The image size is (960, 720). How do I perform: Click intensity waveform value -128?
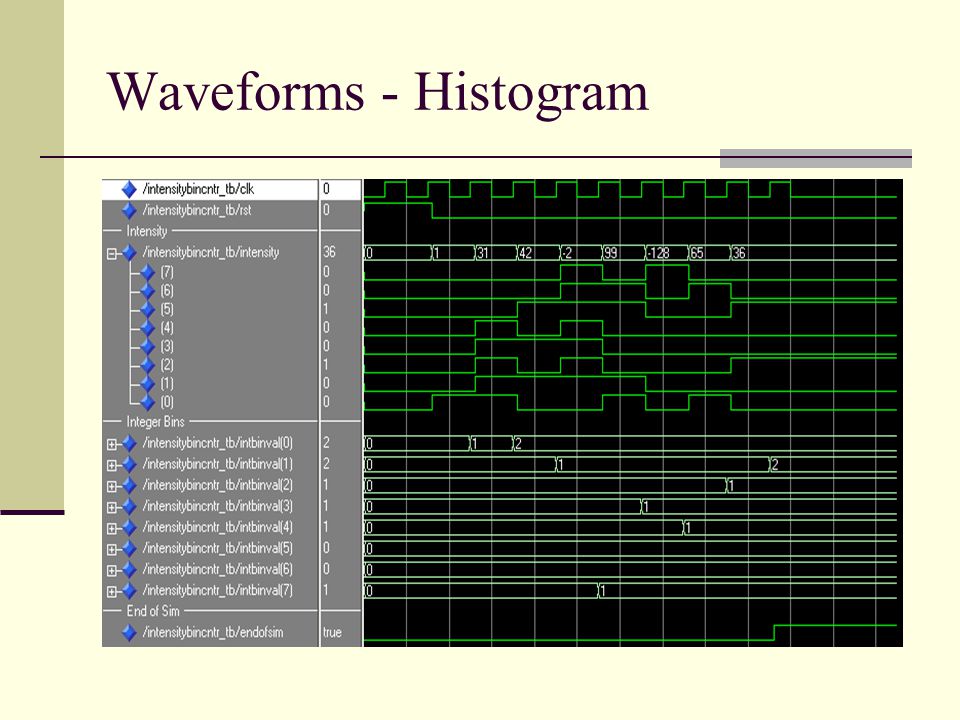[658, 253]
